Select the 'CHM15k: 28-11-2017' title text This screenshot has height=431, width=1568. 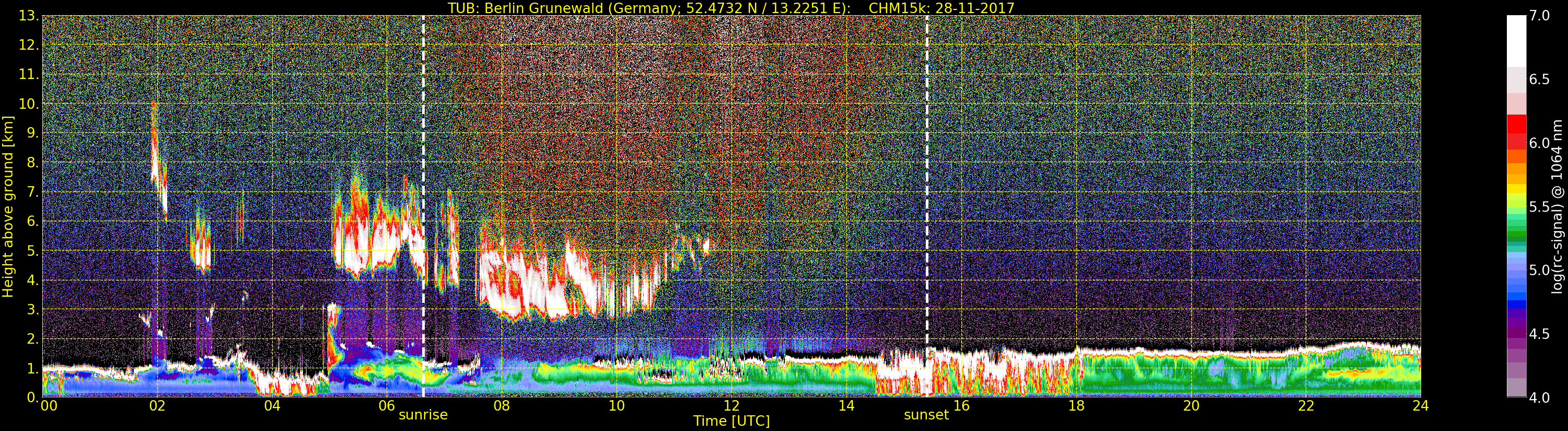(941, 8)
